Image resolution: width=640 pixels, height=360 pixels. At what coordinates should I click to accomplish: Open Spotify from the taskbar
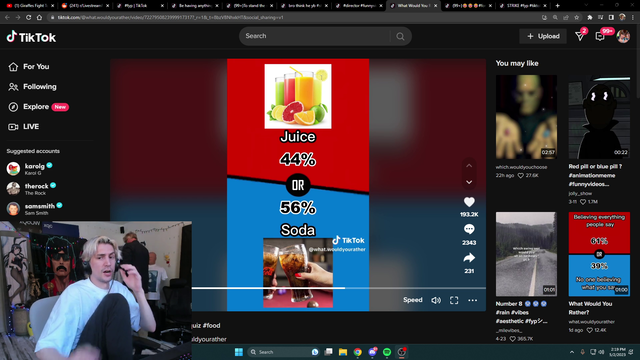click(387, 352)
